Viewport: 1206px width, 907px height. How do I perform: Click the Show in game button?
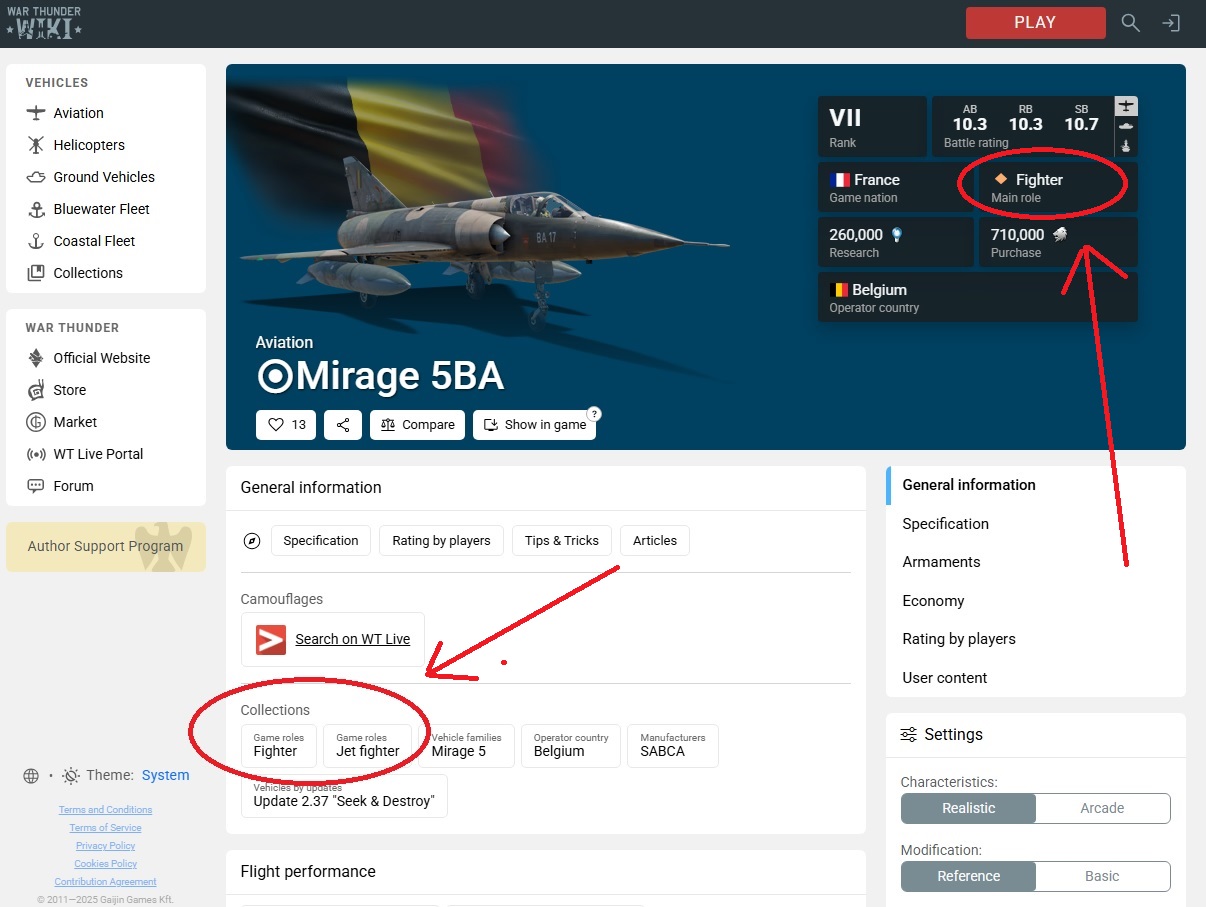pyautogui.click(x=535, y=425)
